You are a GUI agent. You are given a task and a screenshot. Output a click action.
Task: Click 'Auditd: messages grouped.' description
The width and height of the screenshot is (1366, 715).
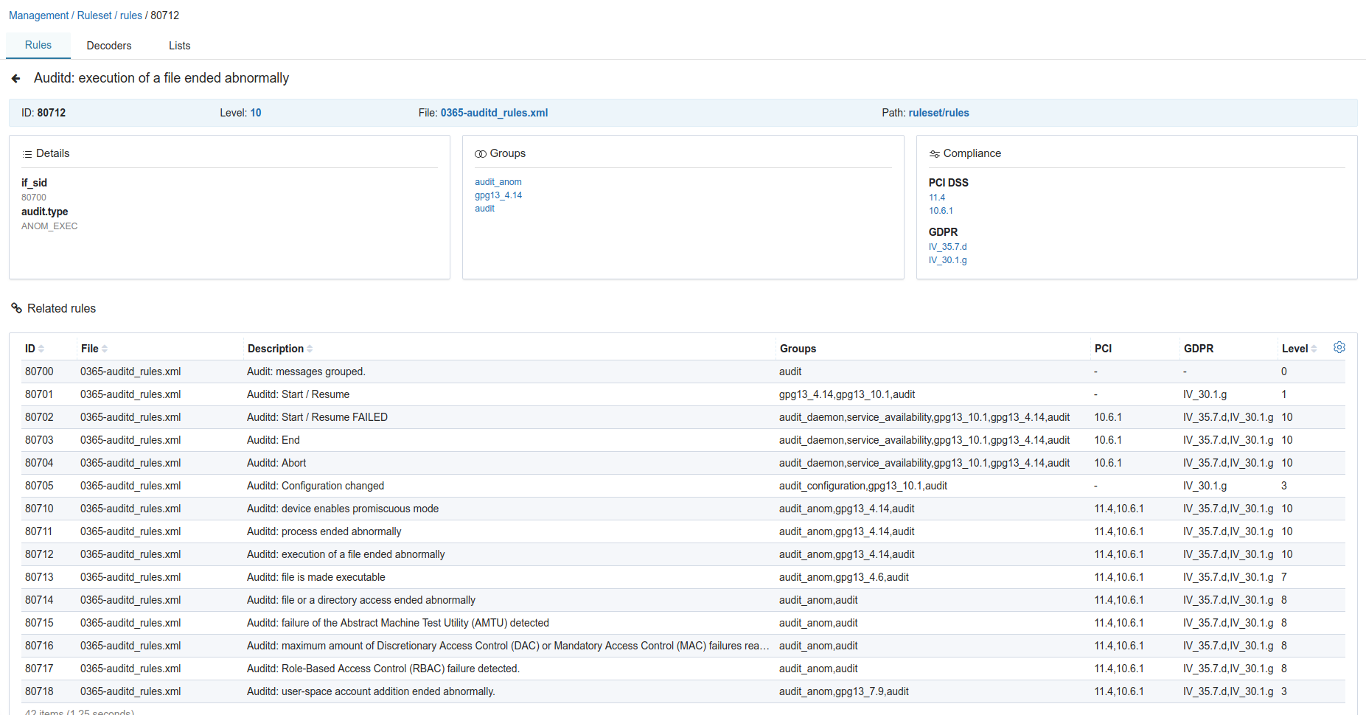306,372
